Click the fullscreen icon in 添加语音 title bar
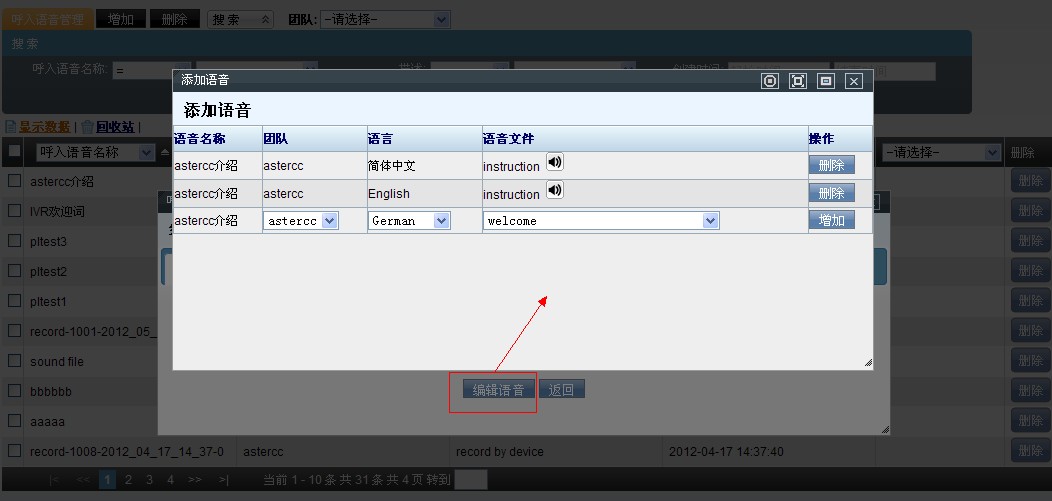Image resolution: width=1052 pixels, height=501 pixels. (x=797, y=81)
